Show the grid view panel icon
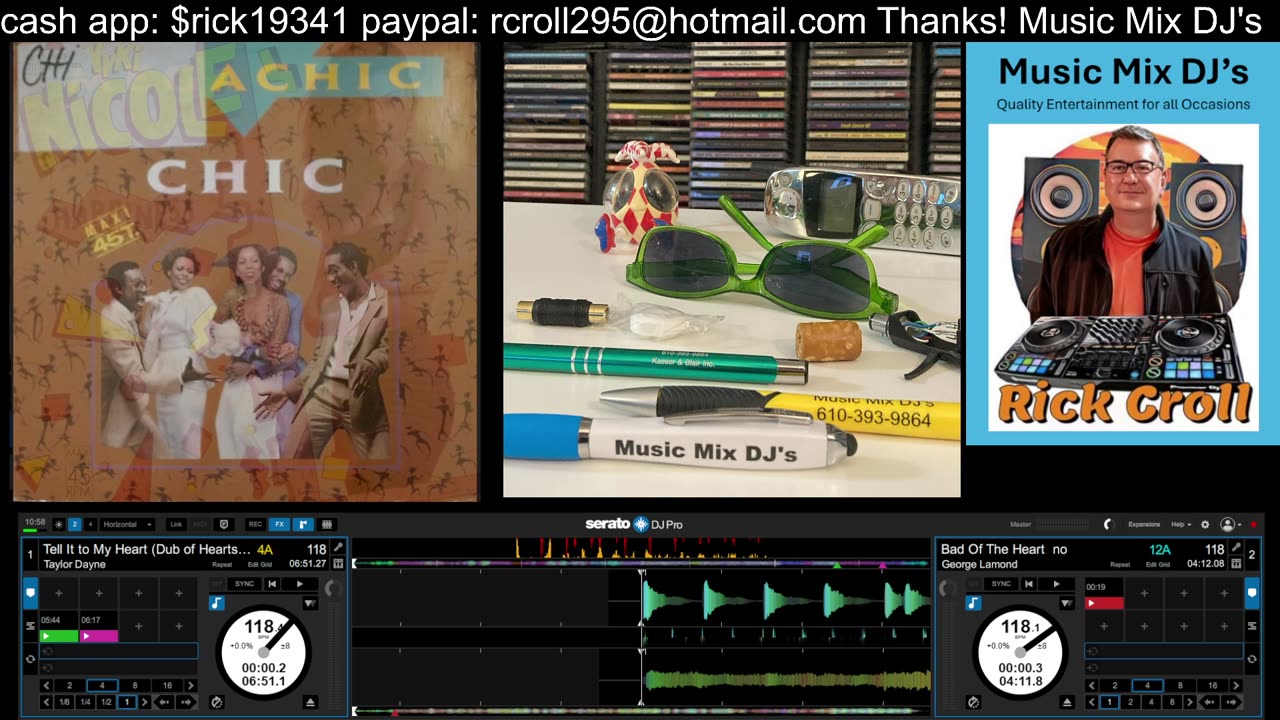 point(326,524)
